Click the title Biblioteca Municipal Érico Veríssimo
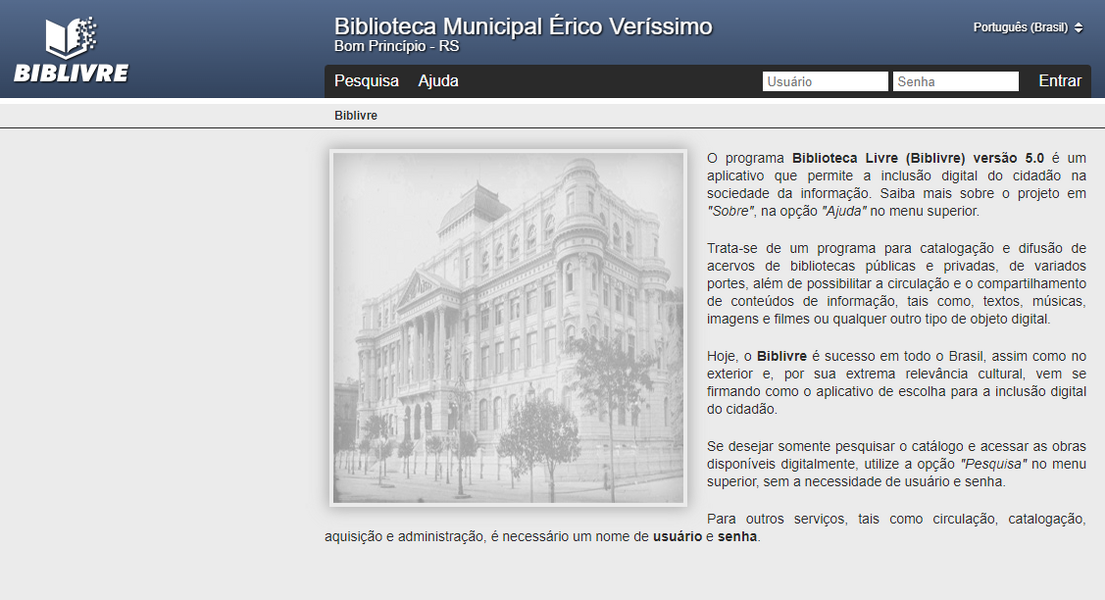The image size is (1105, 600). [x=522, y=26]
